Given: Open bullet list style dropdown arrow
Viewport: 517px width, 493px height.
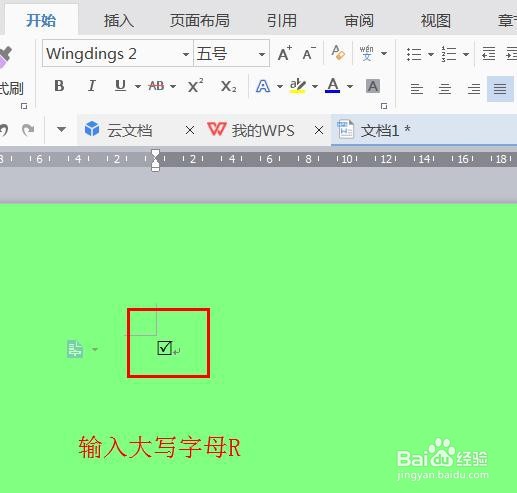Looking at the screenshot, I should [431, 54].
